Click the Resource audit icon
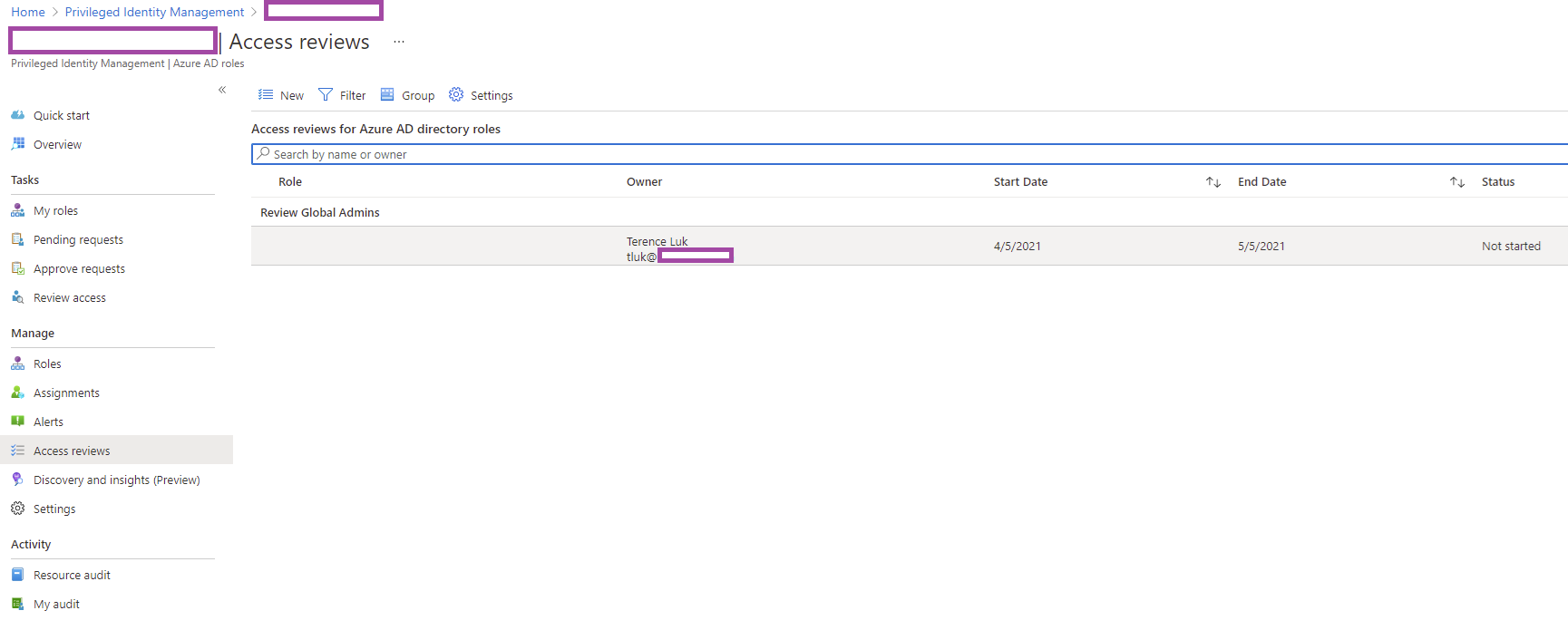1568x630 pixels. coord(17,575)
